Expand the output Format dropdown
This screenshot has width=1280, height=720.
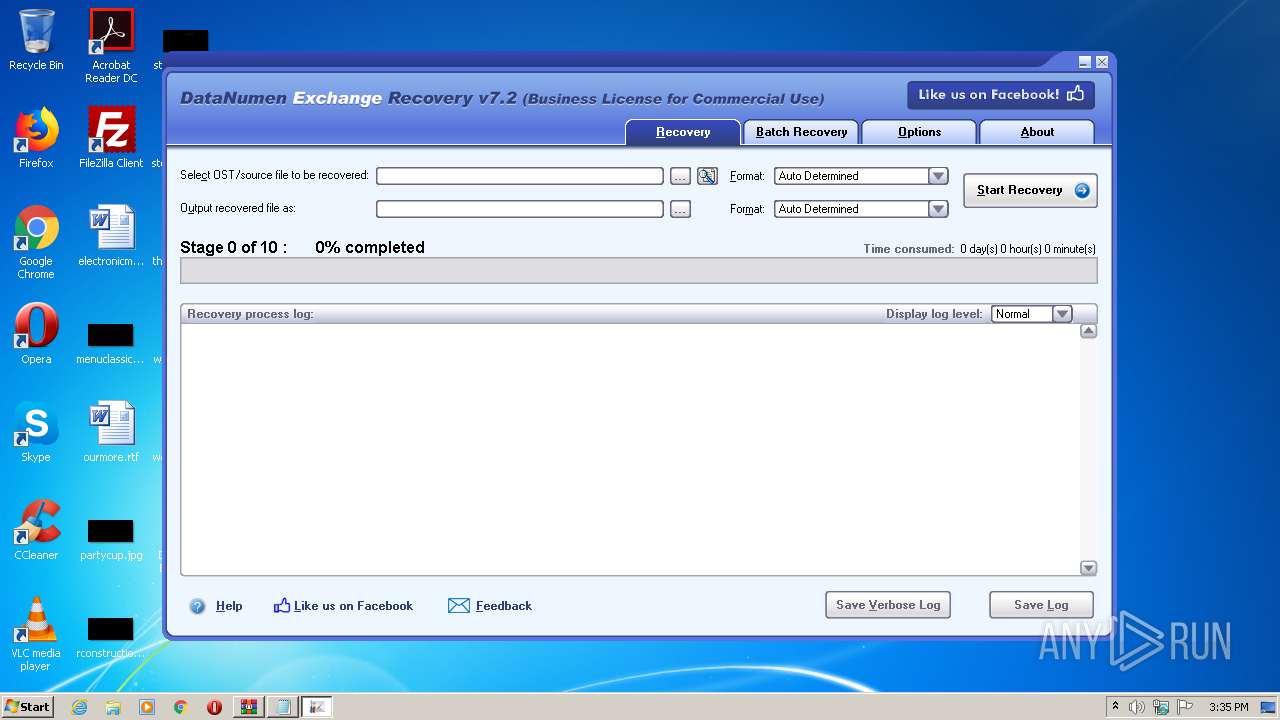pos(938,209)
